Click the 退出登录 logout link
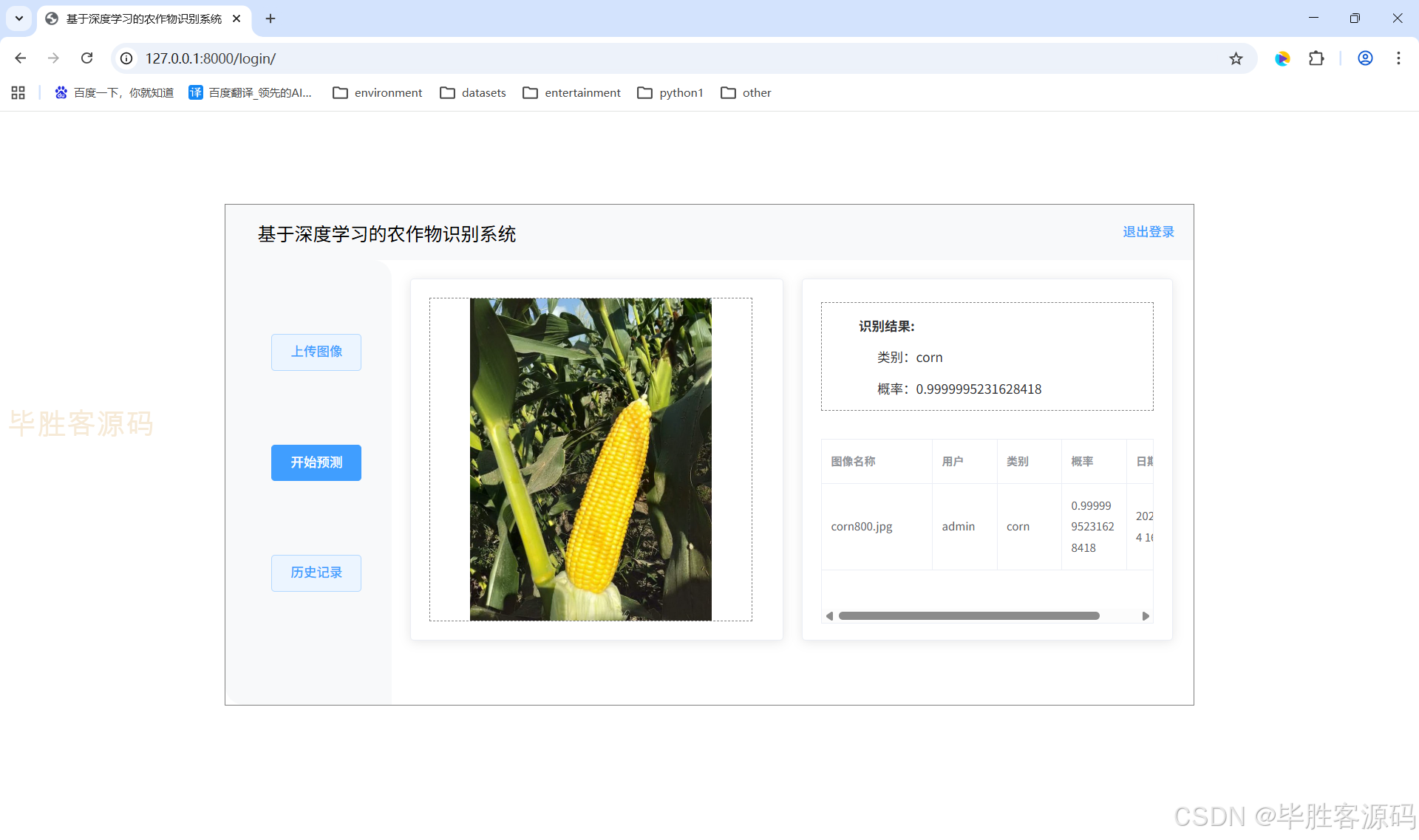This screenshot has height=840, width=1419. tap(1148, 232)
